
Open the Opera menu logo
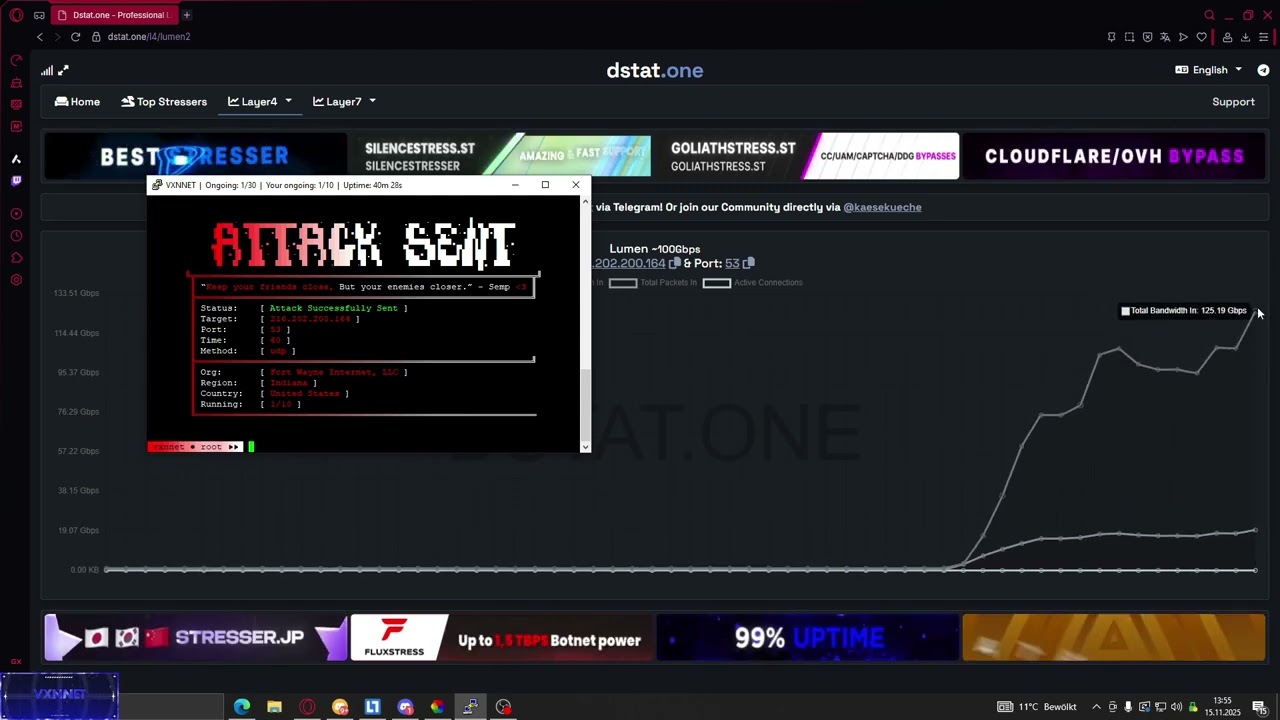(x=16, y=15)
